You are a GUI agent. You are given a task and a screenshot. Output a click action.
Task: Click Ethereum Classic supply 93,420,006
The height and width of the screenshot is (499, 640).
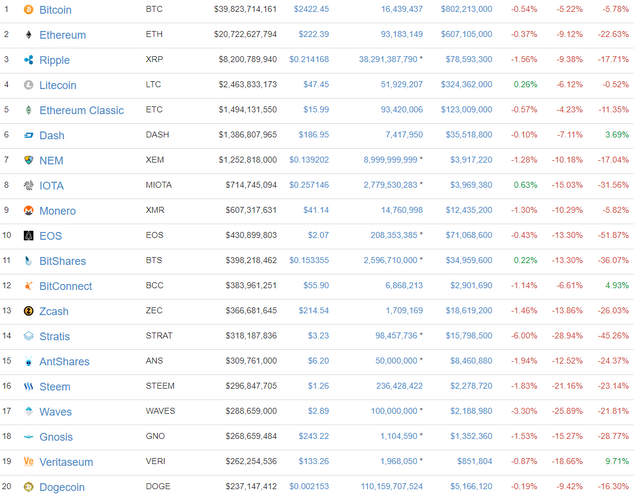[402, 110]
